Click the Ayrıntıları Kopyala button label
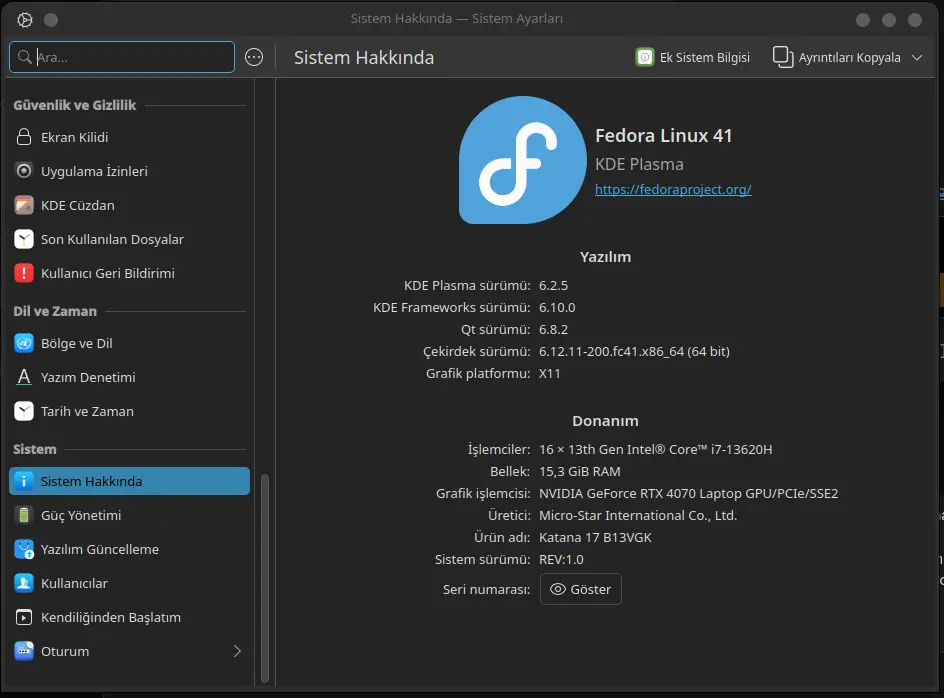Image resolution: width=944 pixels, height=698 pixels. (x=849, y=58)
